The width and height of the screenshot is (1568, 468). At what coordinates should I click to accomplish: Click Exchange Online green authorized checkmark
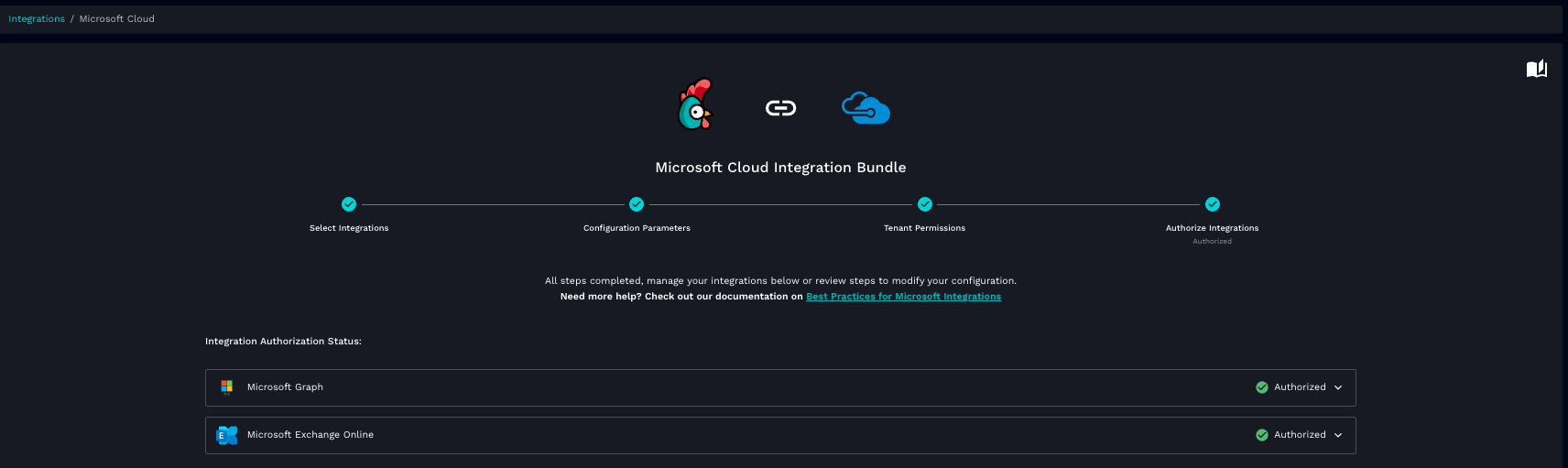pyautogui.click(x=1262, y=435)
